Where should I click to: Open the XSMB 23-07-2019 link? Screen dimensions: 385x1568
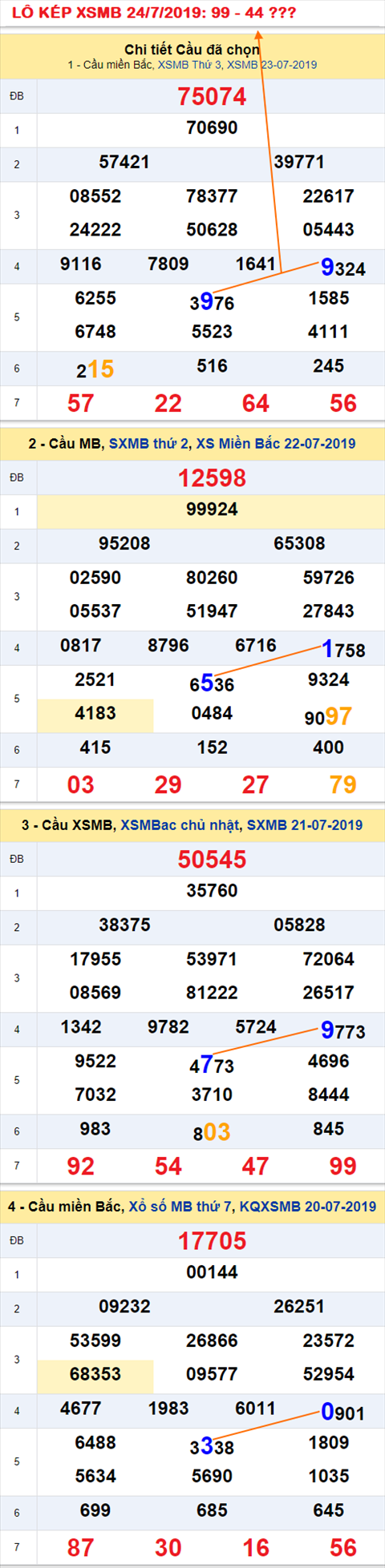coord(272,65)
